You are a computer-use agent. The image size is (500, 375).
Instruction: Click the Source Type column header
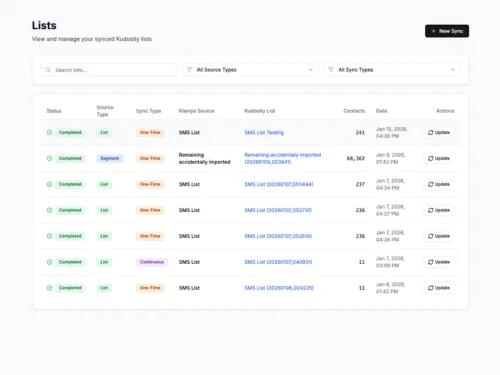(x=105, y=111)
